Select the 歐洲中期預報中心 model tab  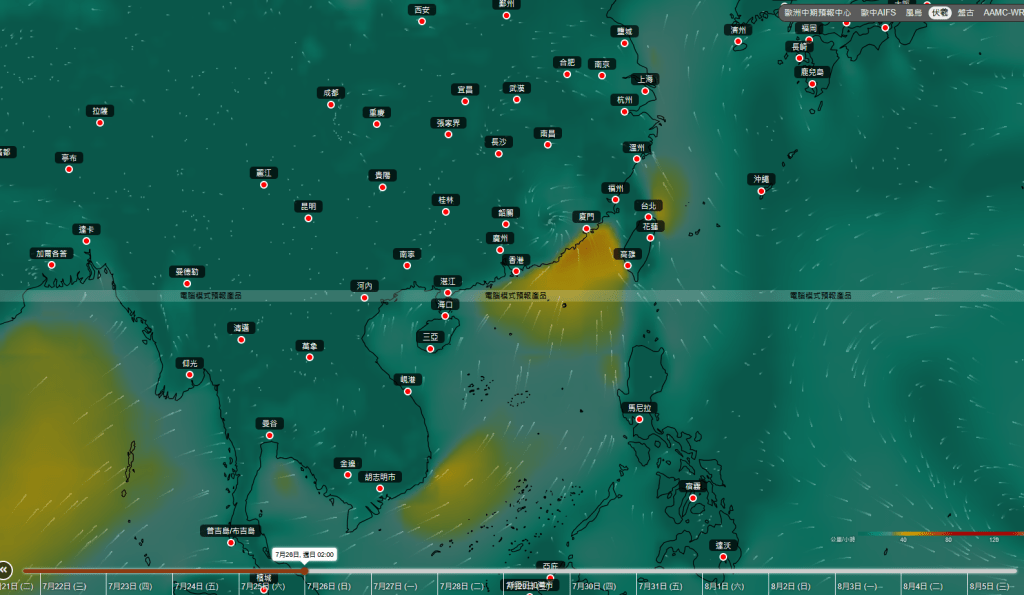coord(818,12)
